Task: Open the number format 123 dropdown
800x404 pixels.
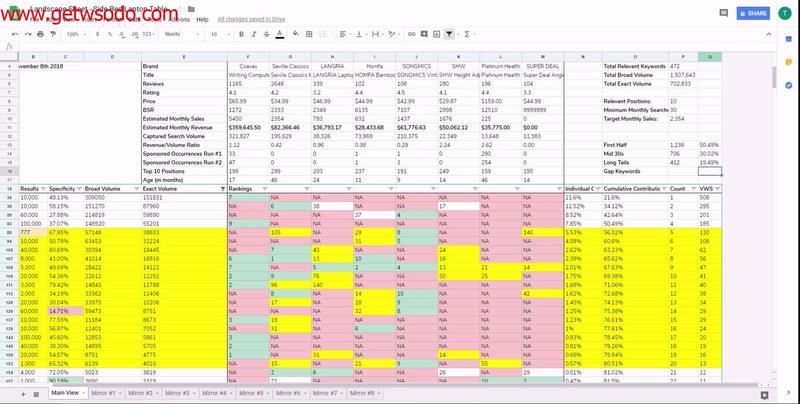Action: 149,34
